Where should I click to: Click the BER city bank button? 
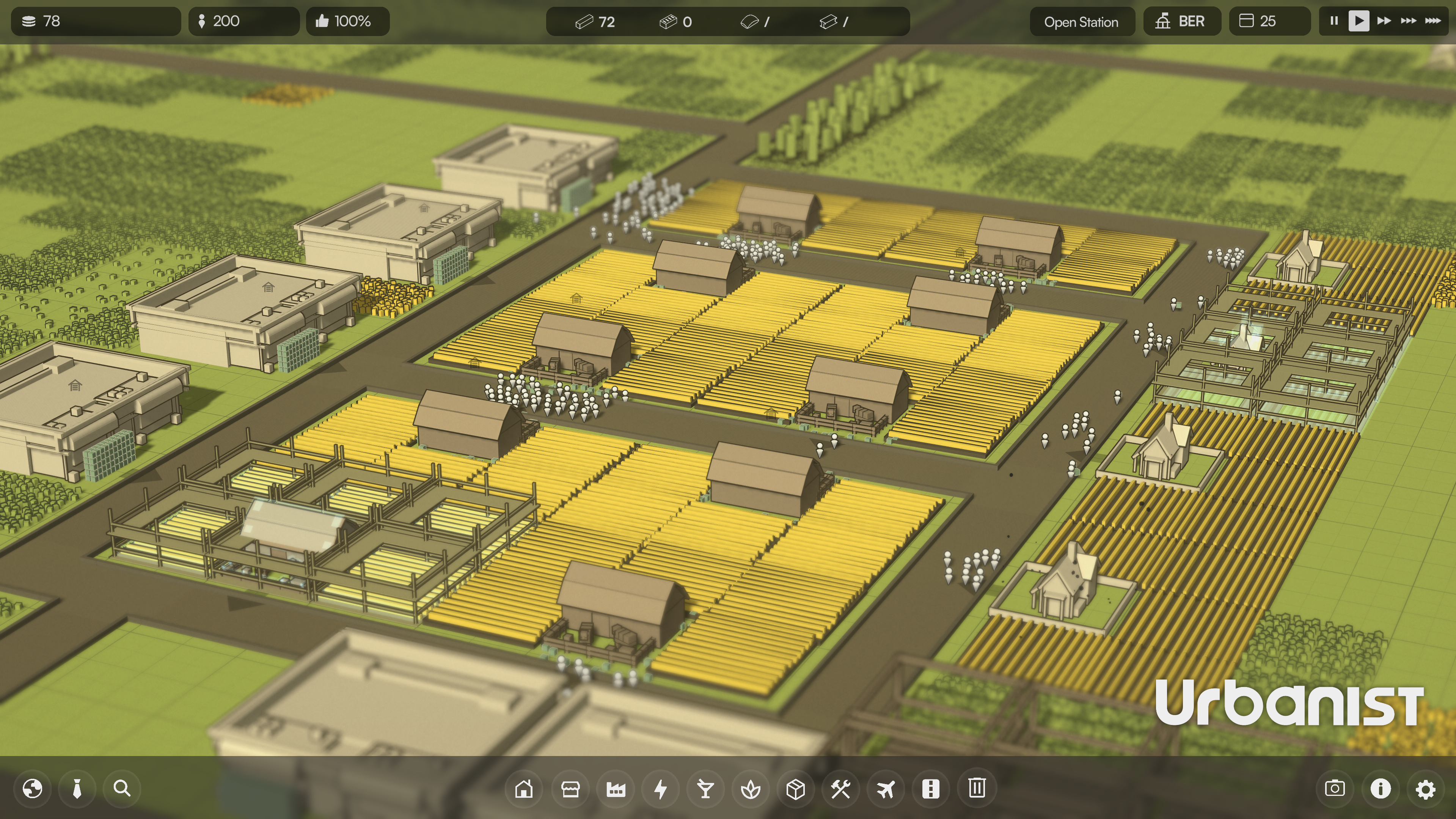pos(1182,22)
